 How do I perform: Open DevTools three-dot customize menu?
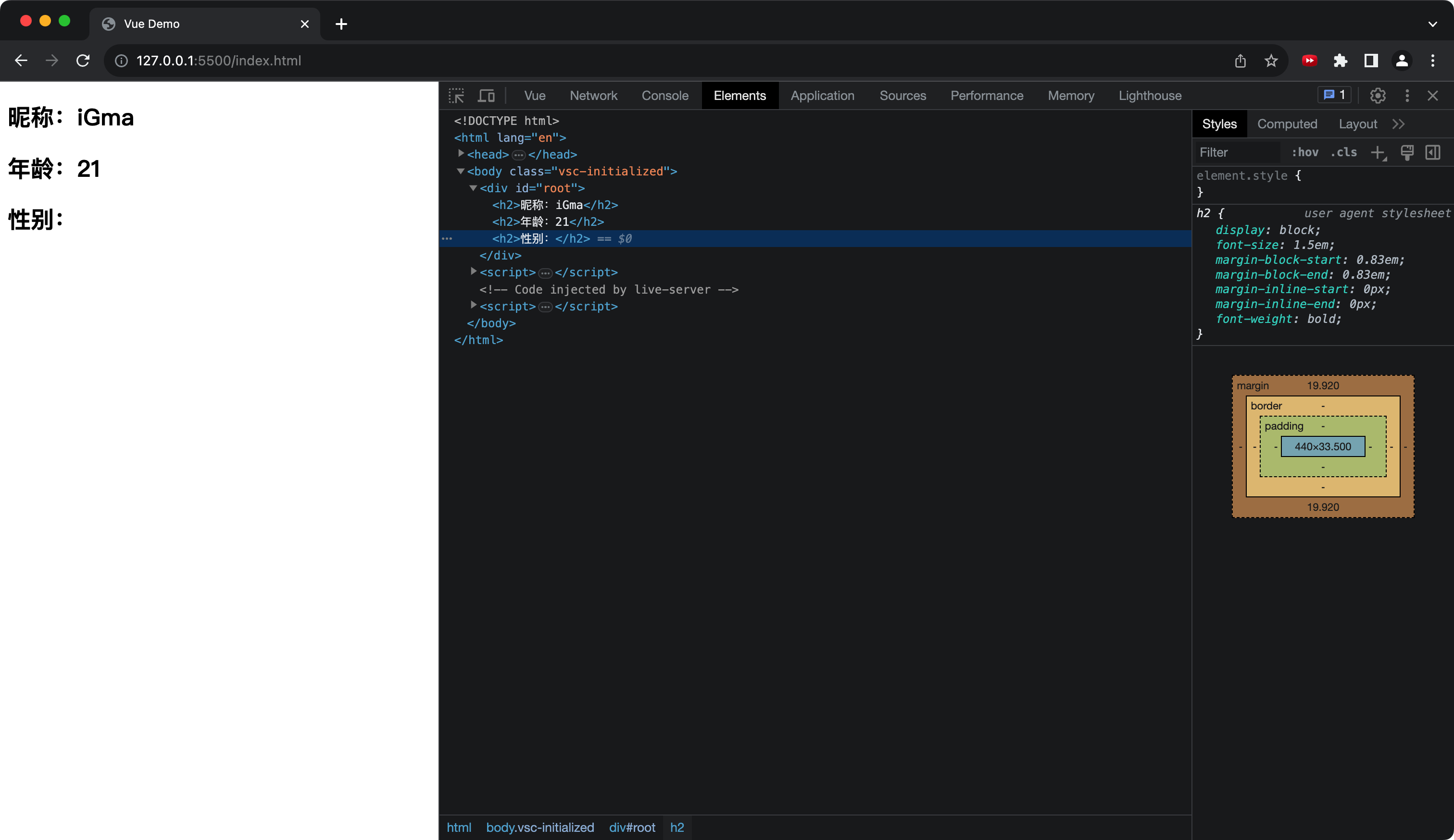click(1407, 96)
